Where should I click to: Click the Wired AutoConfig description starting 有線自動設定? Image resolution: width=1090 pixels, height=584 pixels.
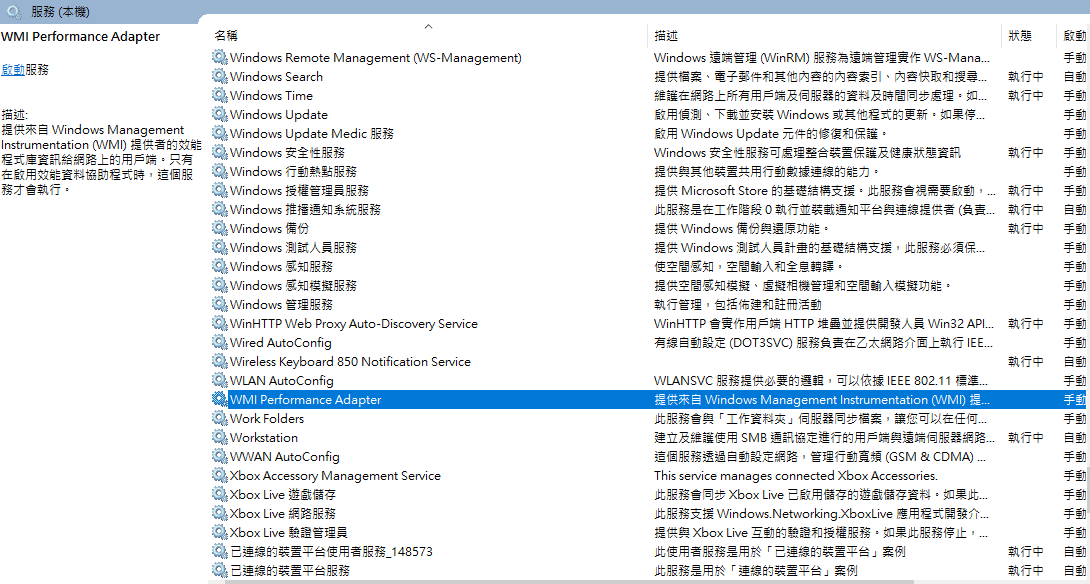[823, 343]
